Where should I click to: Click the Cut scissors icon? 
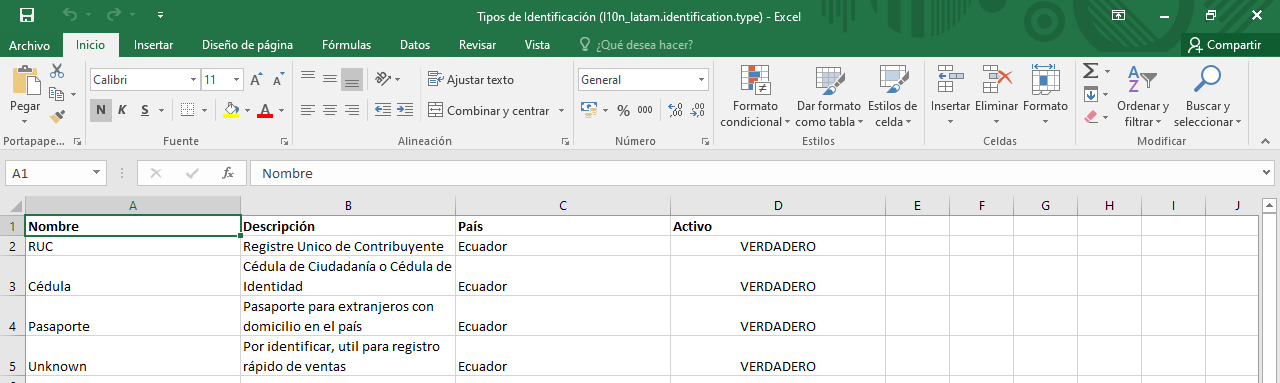point(57,71)
